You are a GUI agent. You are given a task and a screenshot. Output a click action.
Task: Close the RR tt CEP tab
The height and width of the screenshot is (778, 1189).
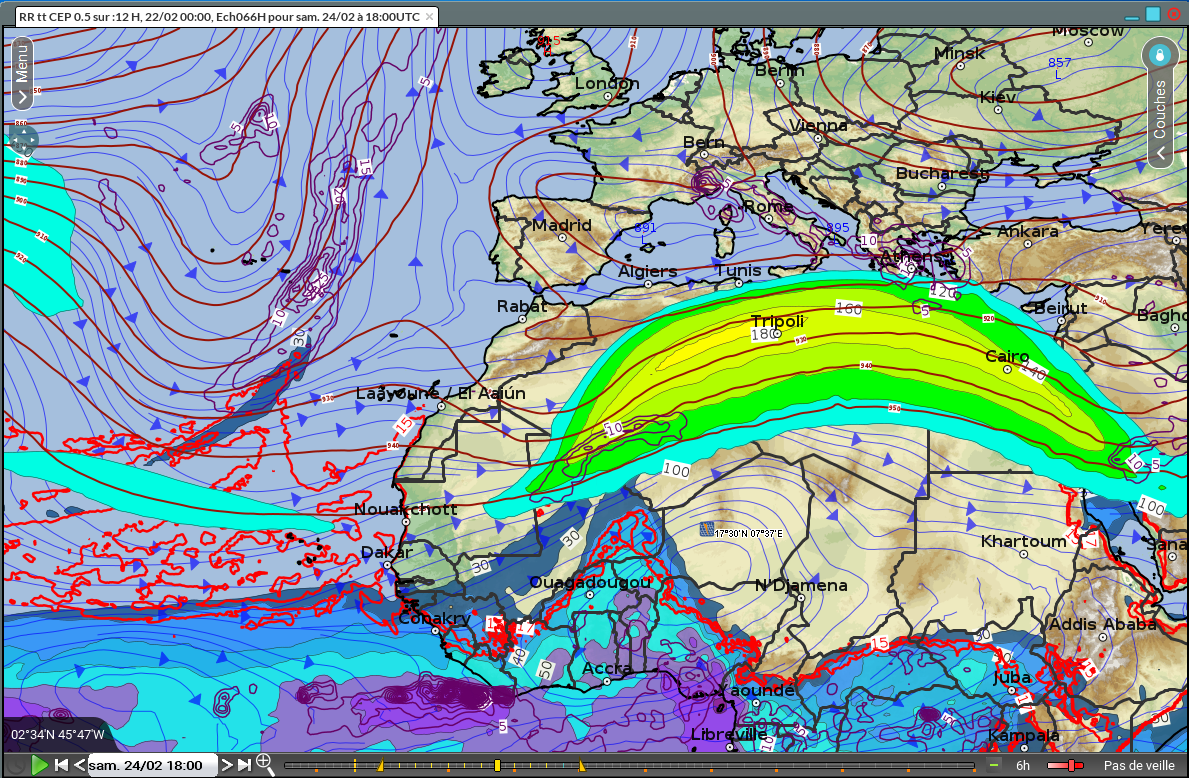pyautogui.click(x=429, y=17)
